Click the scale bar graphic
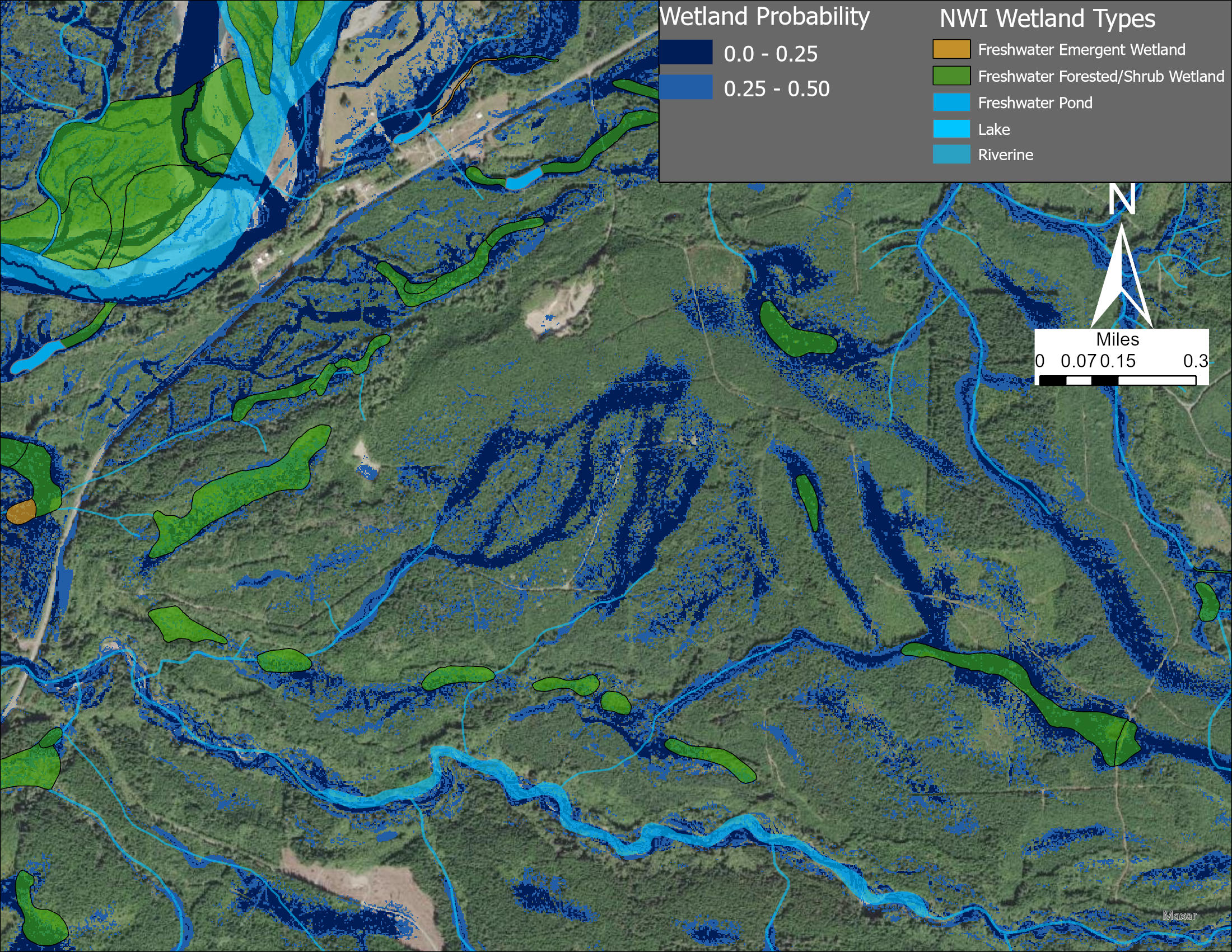The image size is (1232, 952). coord(1117,381)
